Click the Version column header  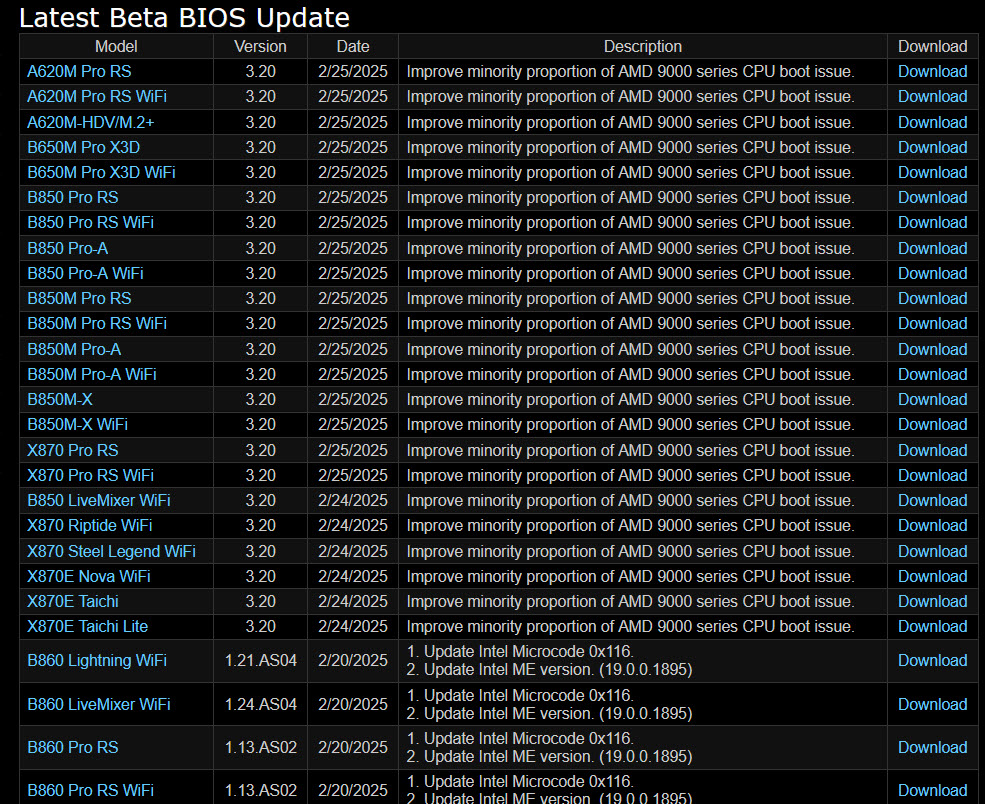coord(260,47)
